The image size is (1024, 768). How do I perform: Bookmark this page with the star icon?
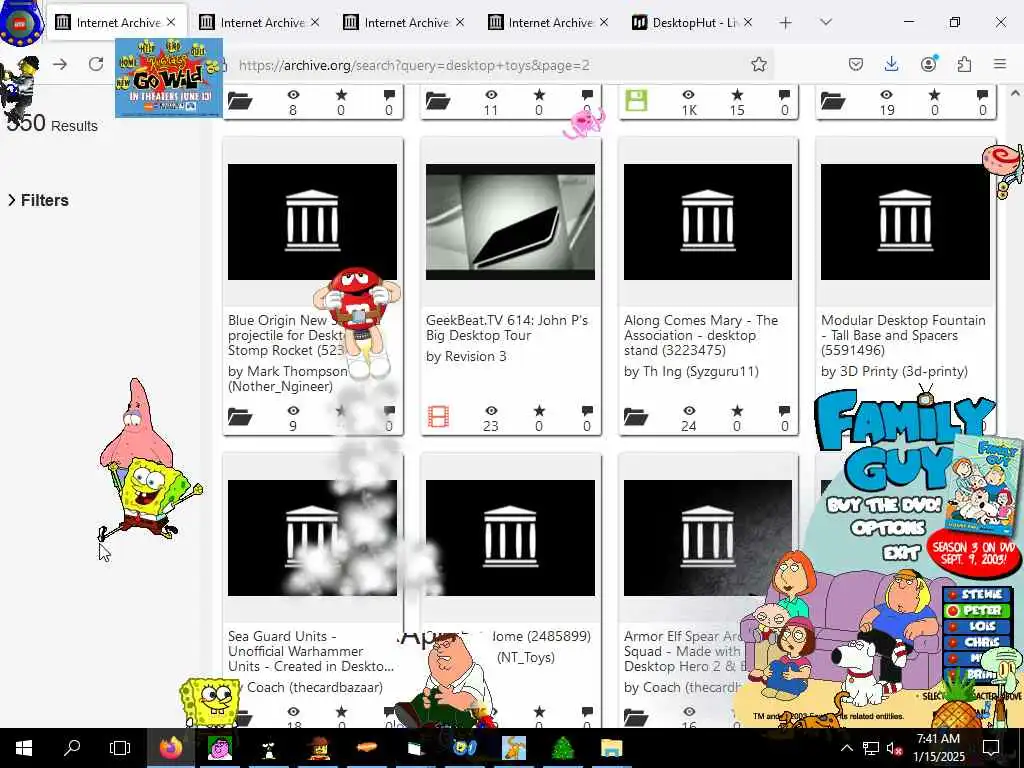pyautogui.click(x=758, y=64)
